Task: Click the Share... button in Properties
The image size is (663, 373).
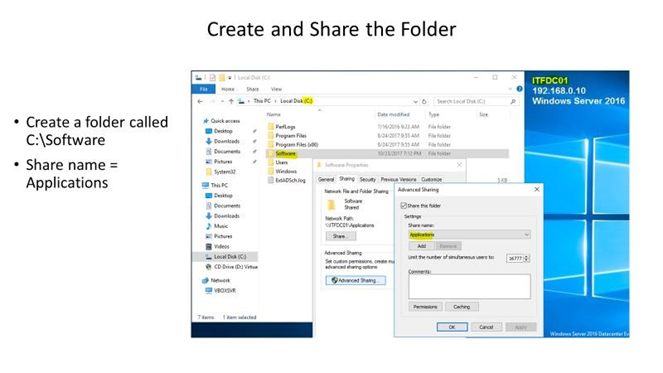Action: click(340, 236)
